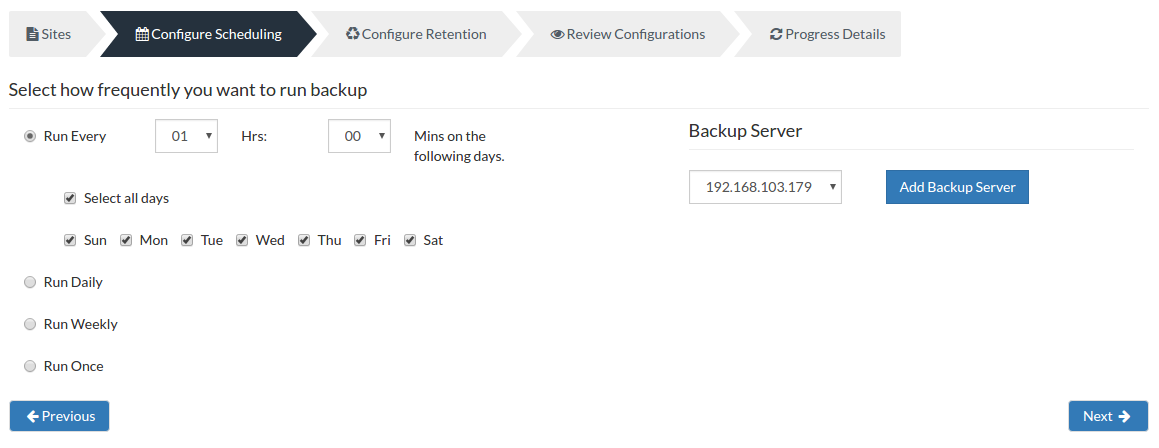Click the Add Backup Server button
Viewport: 1159px width, 448px height.
point(957,187)
